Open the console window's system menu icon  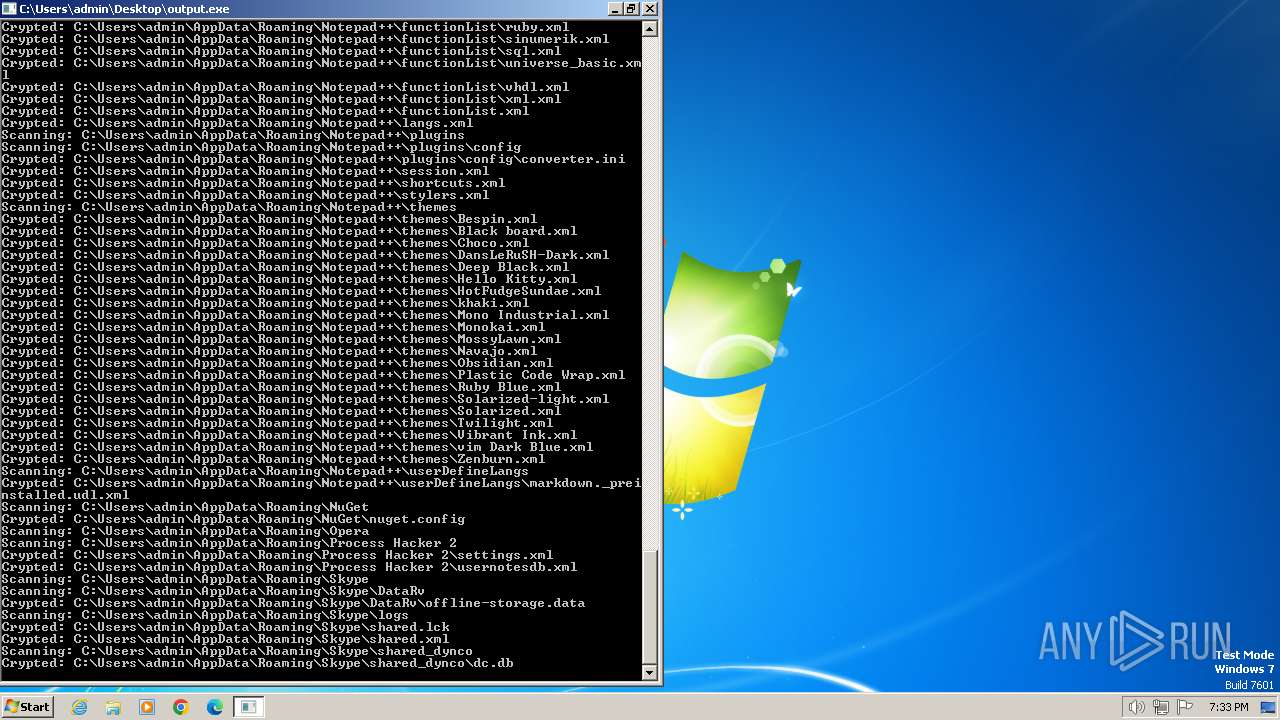click(9, 9)
